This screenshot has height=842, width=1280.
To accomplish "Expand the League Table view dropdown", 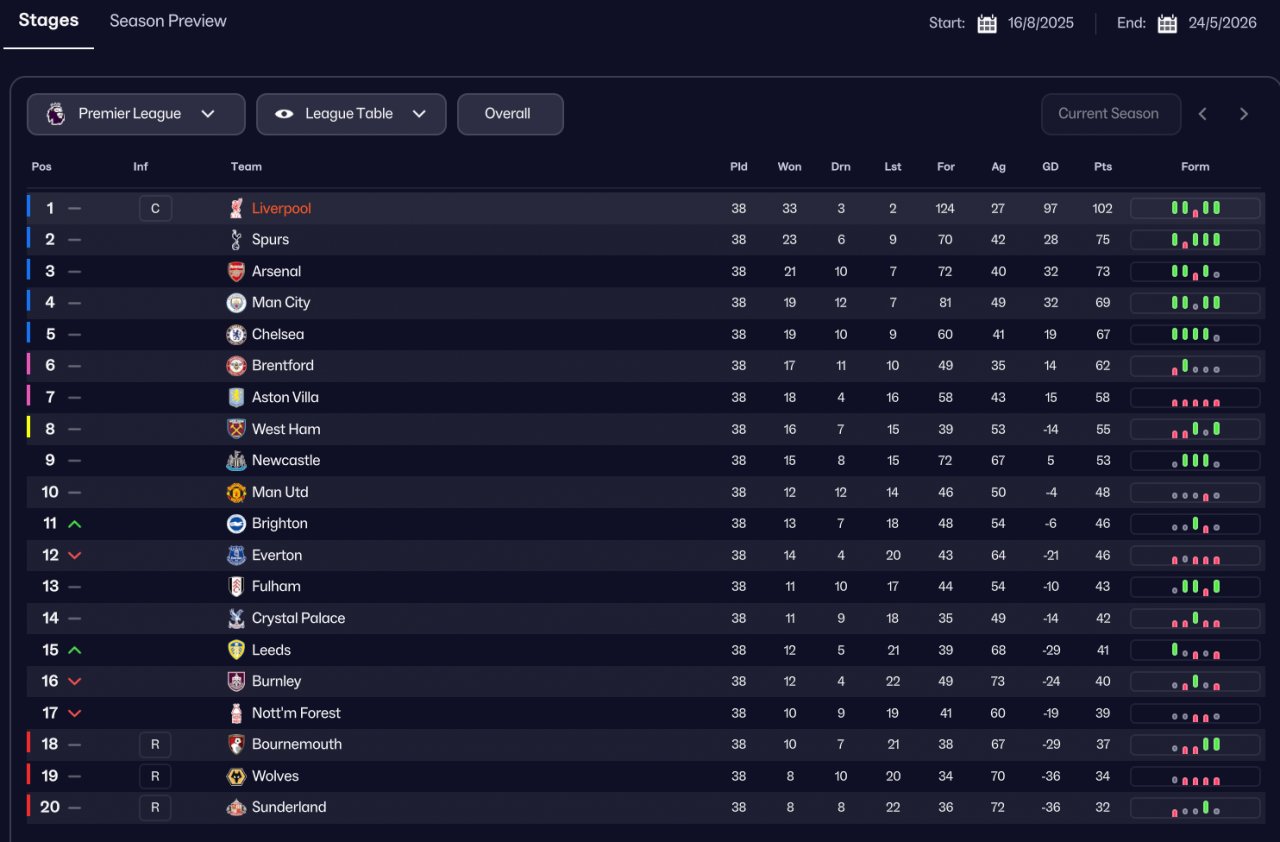I will pos(350,114).
